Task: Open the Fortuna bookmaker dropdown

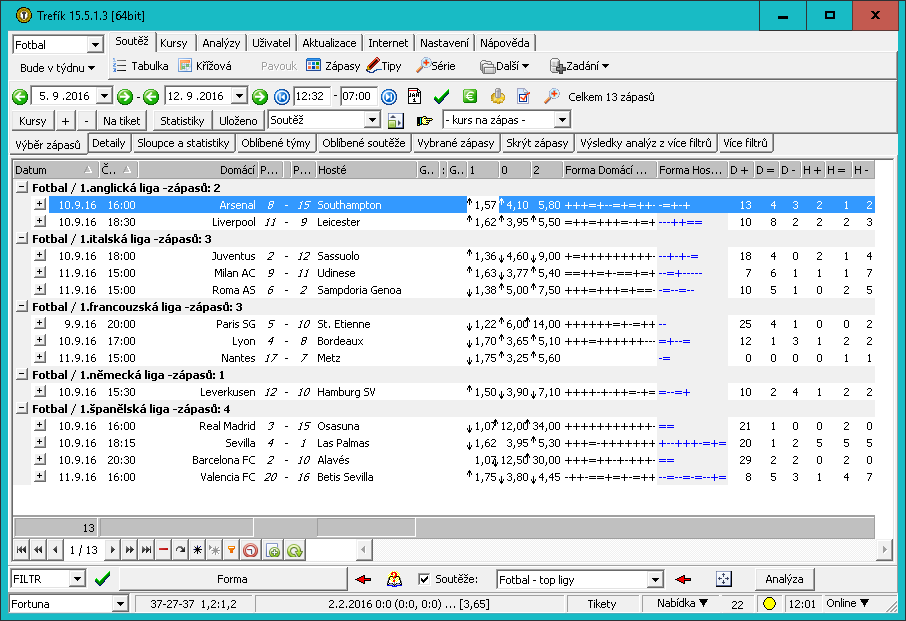Action: [x=120, y=604]
